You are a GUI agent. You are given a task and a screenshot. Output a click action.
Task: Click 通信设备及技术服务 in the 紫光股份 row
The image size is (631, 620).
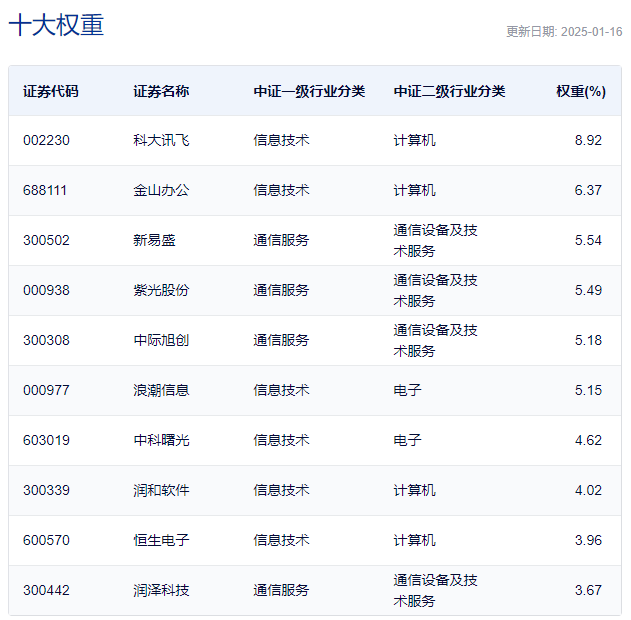tap(435, 290)
